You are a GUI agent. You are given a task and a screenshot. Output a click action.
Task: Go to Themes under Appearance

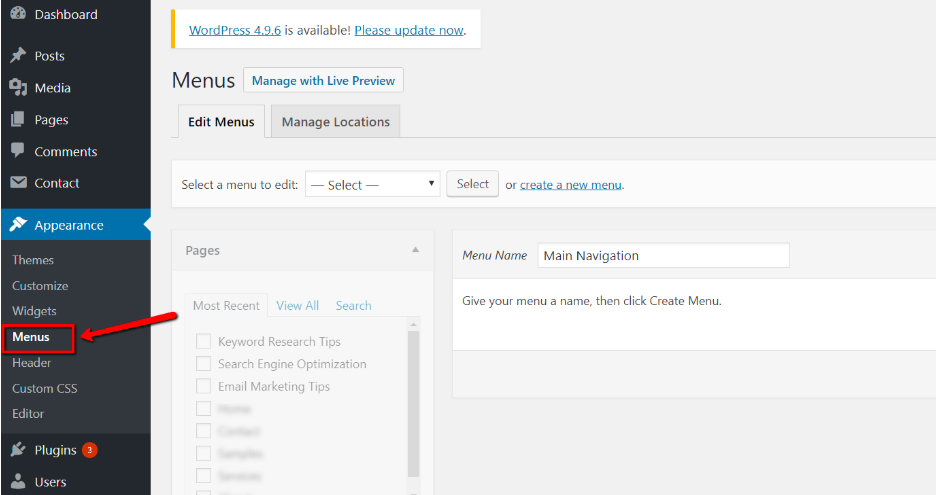(33, 260)
